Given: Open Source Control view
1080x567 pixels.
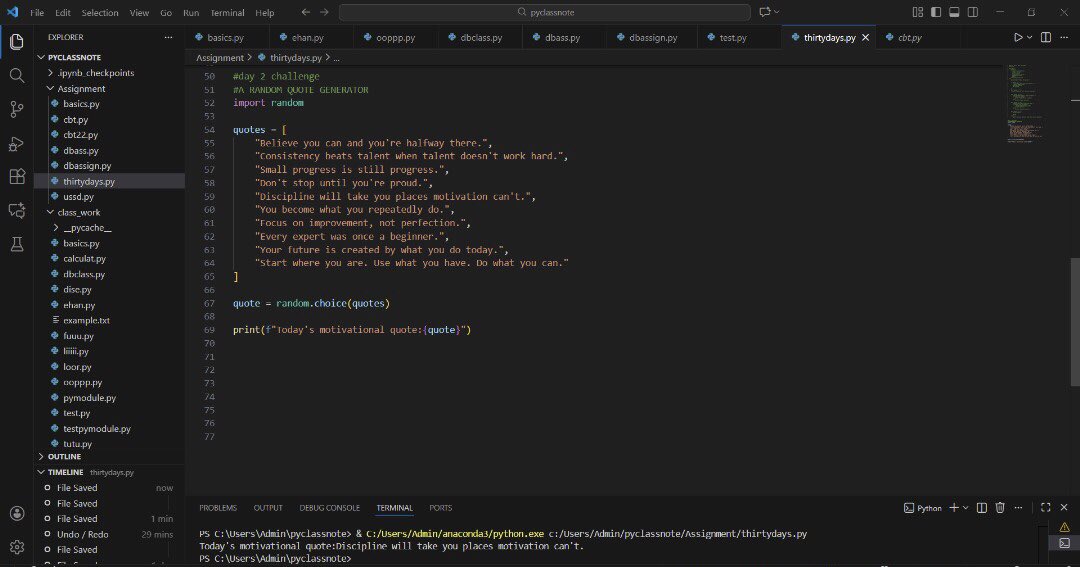Looking at the screenshot, I should [x=17, y=109].
